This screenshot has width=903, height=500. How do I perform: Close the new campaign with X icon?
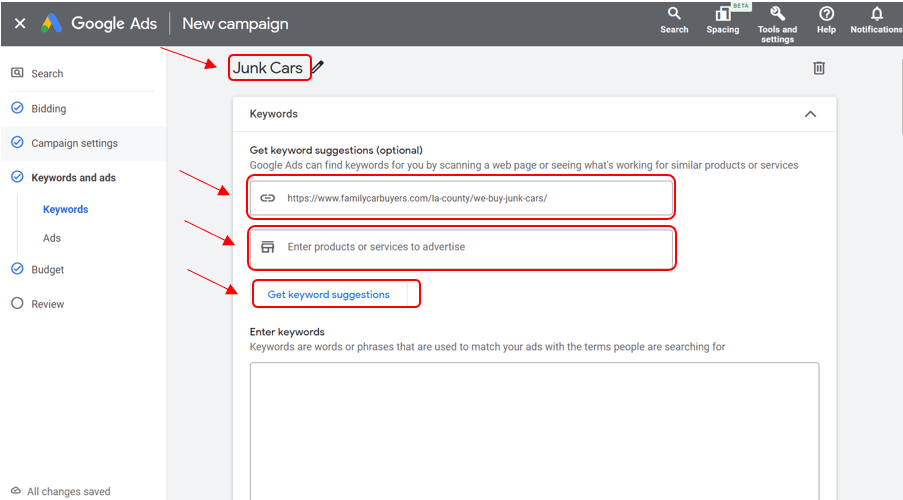[20, 23]
